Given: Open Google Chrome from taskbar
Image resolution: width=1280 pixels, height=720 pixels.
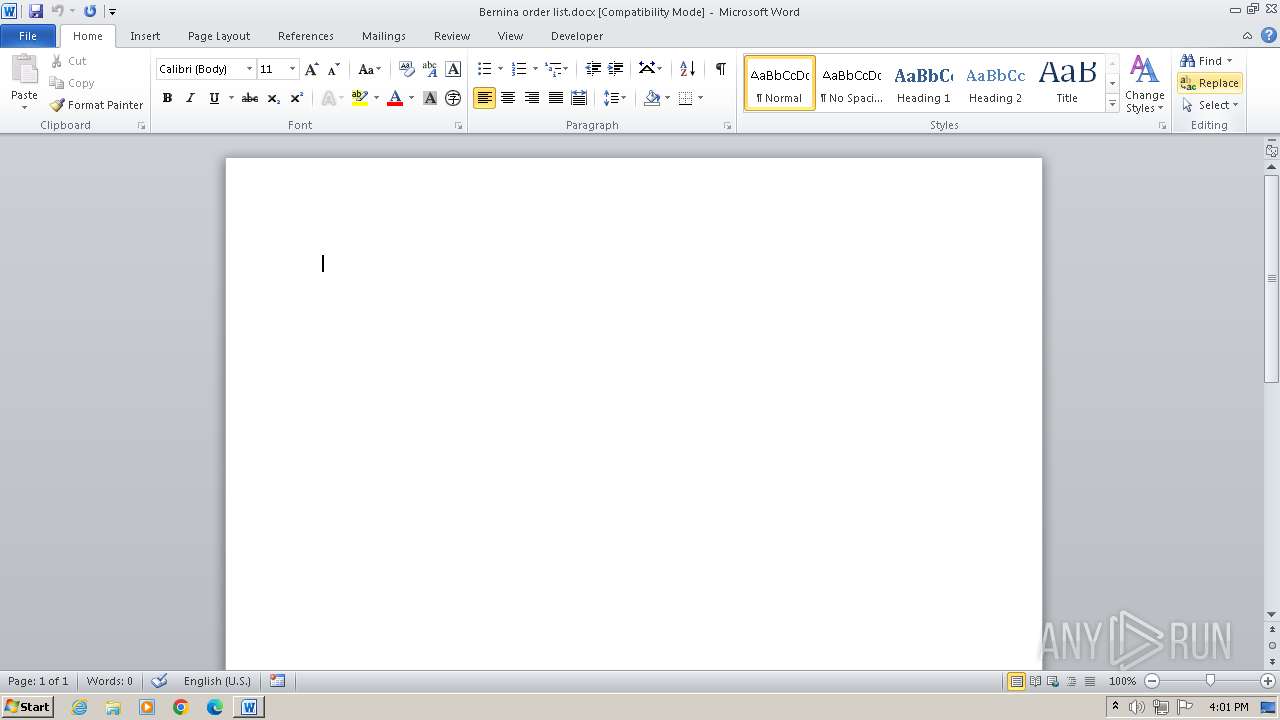Looking at the screenshot, I should coord(181,707).
